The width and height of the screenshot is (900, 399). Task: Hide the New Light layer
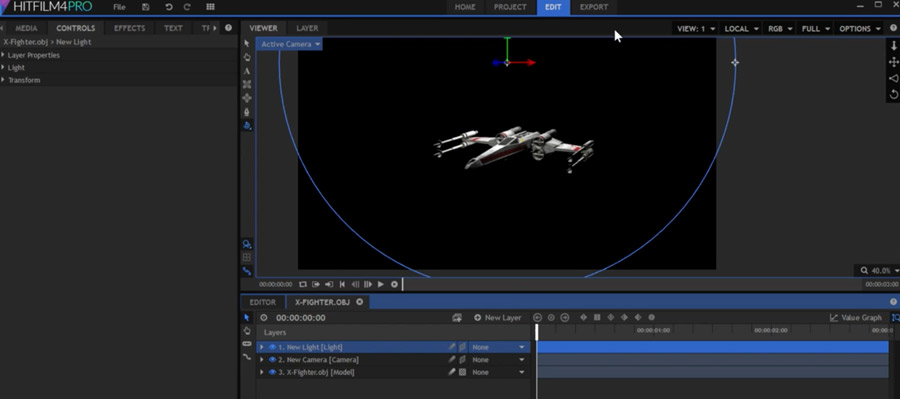point(273,347)
